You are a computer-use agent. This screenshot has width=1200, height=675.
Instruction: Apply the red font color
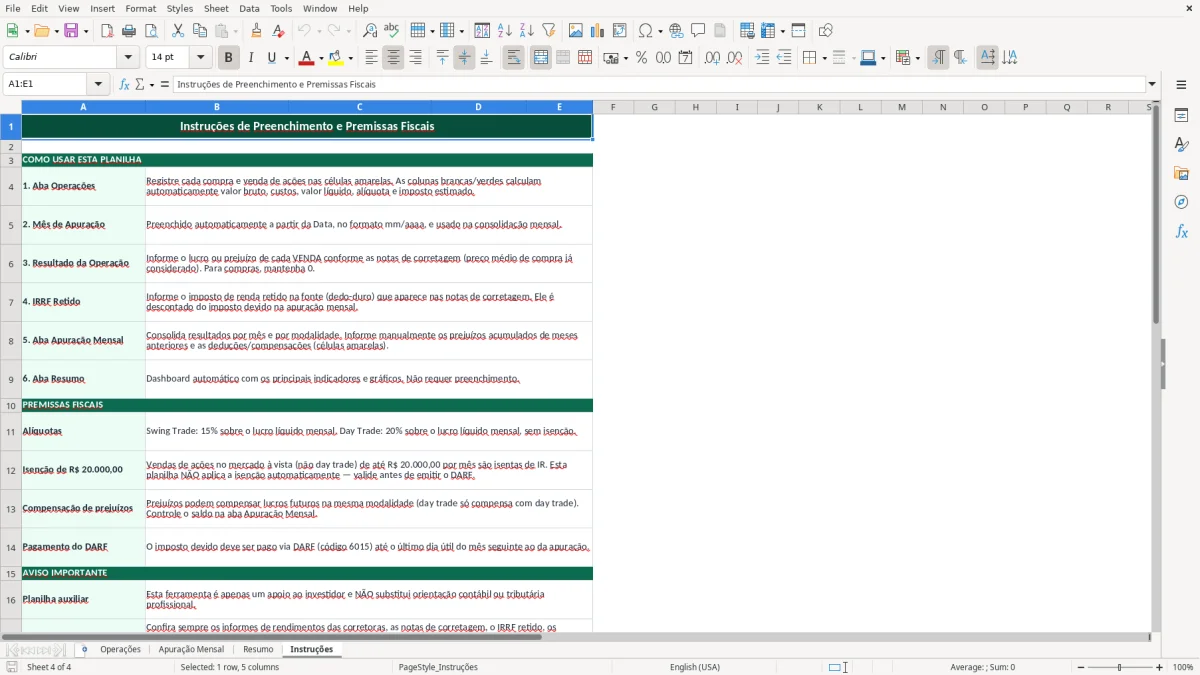(x=307, y=58)
